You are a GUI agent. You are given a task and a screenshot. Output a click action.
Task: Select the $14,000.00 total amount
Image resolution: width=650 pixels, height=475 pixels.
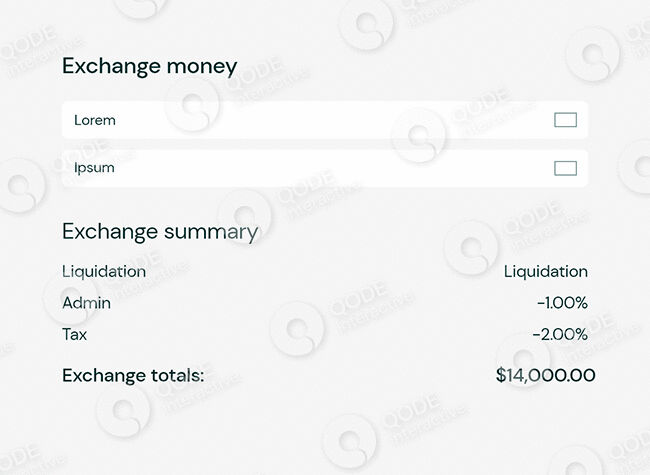pos(545,376)
